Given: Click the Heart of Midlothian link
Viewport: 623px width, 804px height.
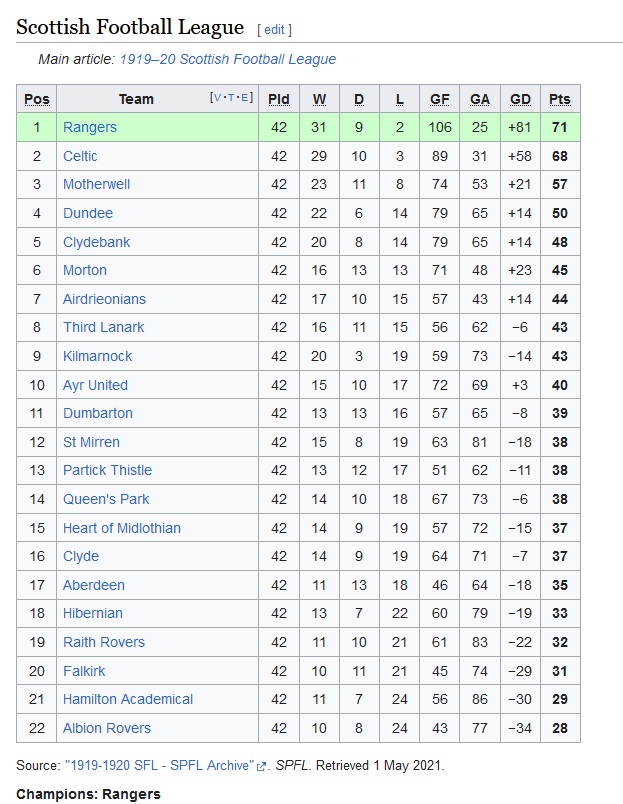Looking at the screenshot, I should [x=122, y=528].
